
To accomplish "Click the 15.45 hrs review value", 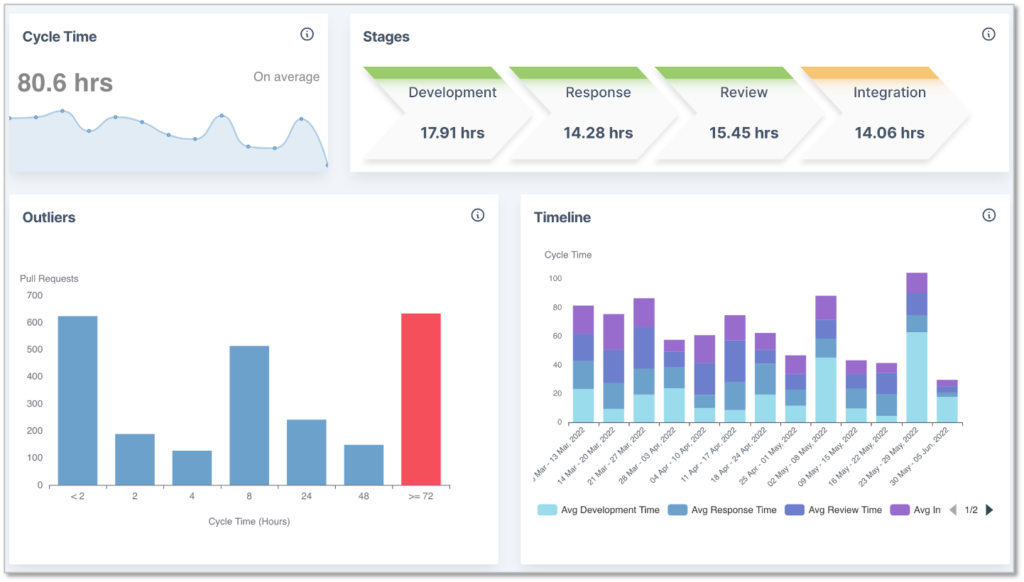I will [x=744, y=133].
